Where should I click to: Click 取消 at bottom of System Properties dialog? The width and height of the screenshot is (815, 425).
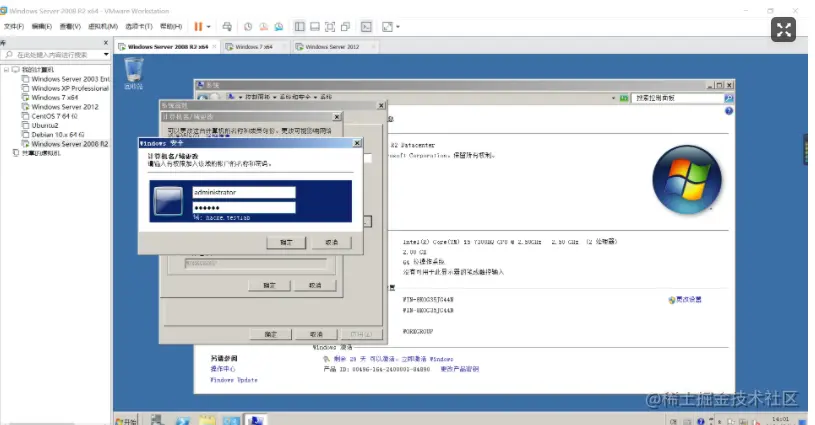pos(316,334)
